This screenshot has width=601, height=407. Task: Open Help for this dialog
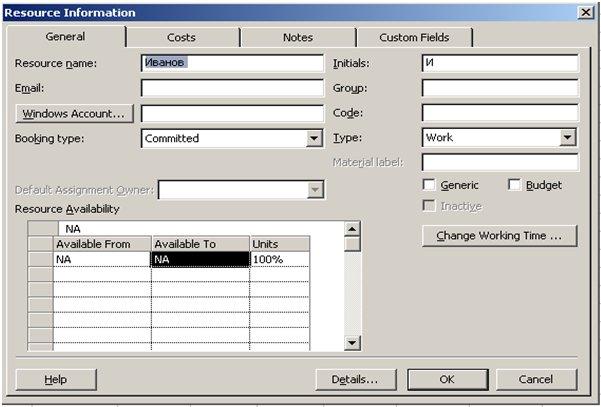pos(56,379)
